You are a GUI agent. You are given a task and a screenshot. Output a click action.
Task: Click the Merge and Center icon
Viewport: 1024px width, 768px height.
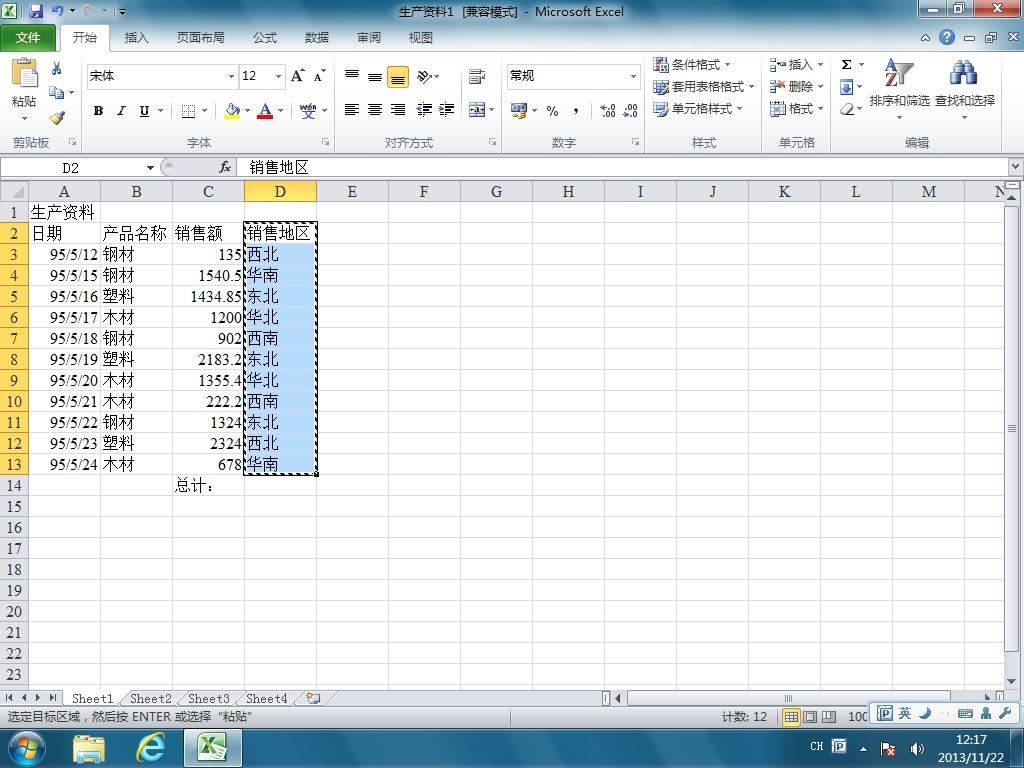(x=477, y=110)
